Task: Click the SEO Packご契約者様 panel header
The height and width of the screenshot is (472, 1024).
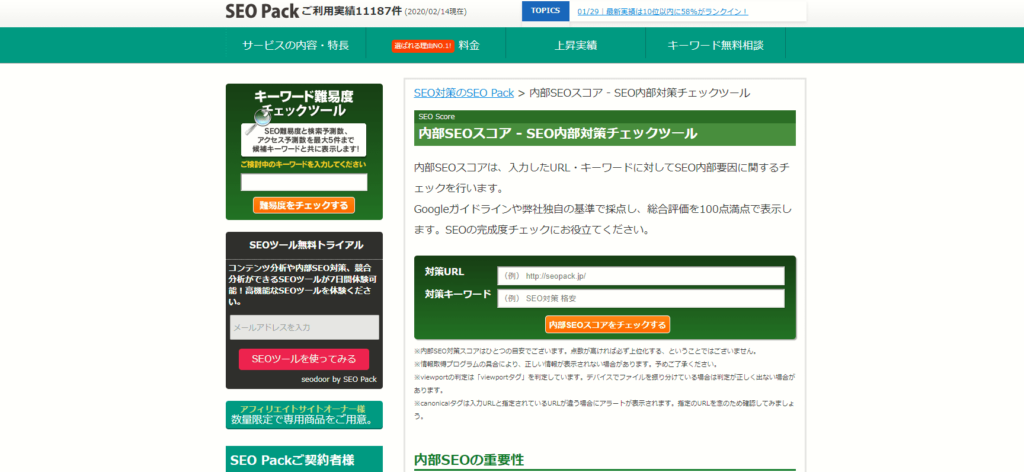Action: point(304,460)
